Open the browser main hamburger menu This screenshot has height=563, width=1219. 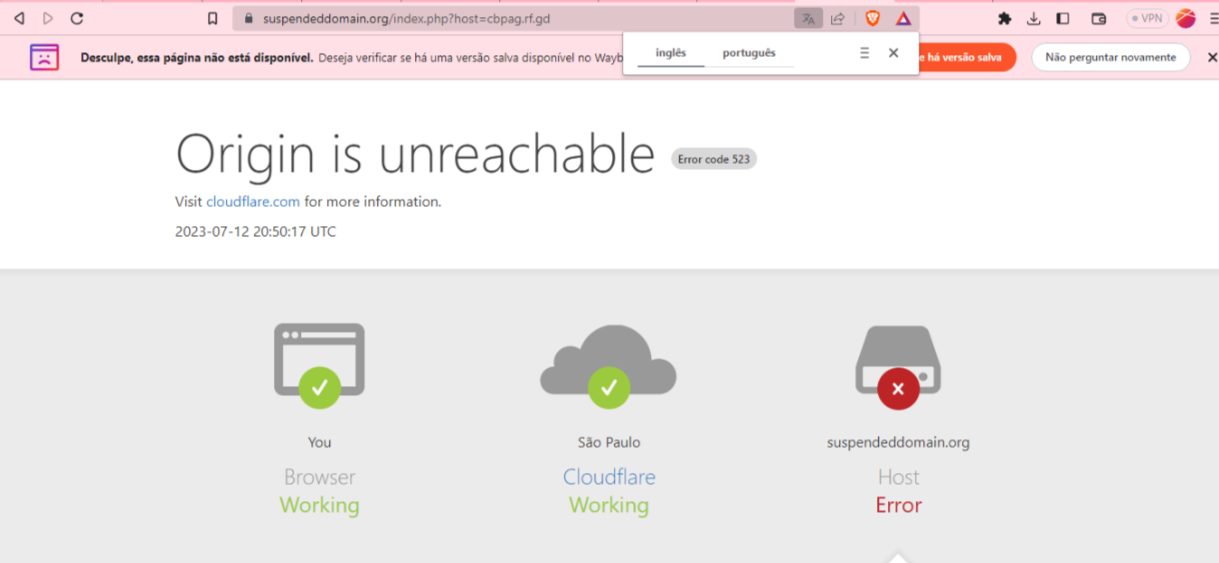tap(1213, 18)
